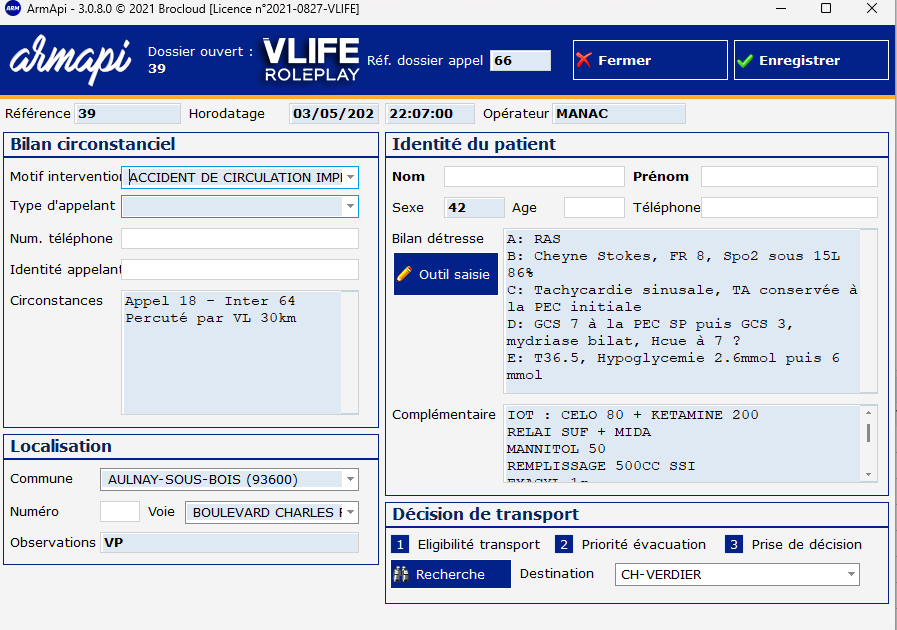Open the Motif intervention dropdown
Viewport: 897px width, 630px height.
tap(350, 177)
